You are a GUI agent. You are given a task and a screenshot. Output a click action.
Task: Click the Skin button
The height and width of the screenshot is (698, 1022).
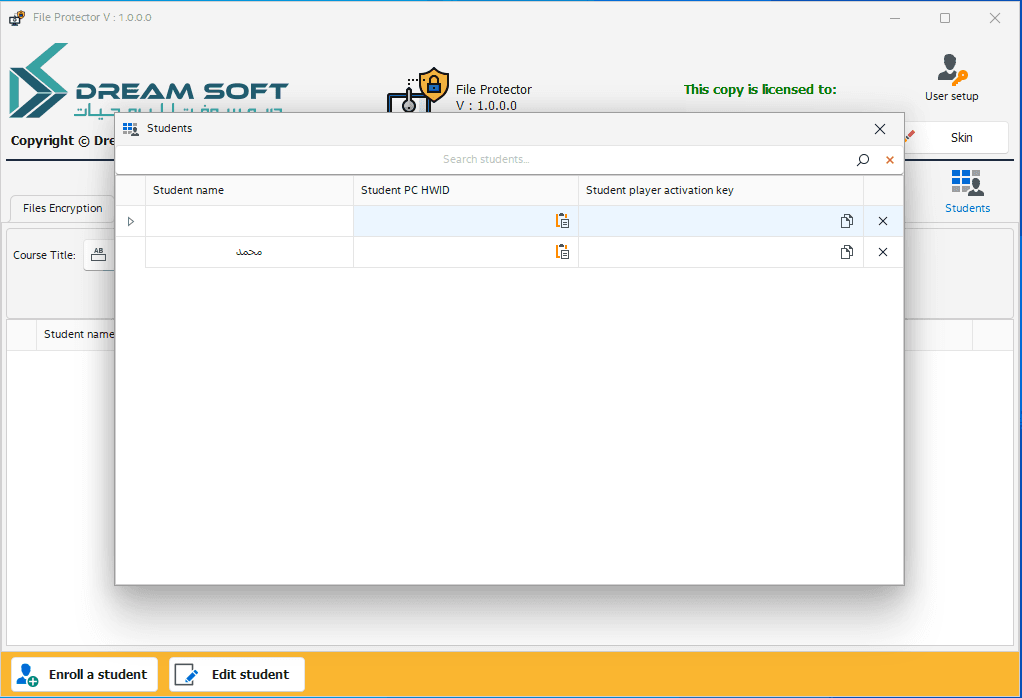[961, 138]
